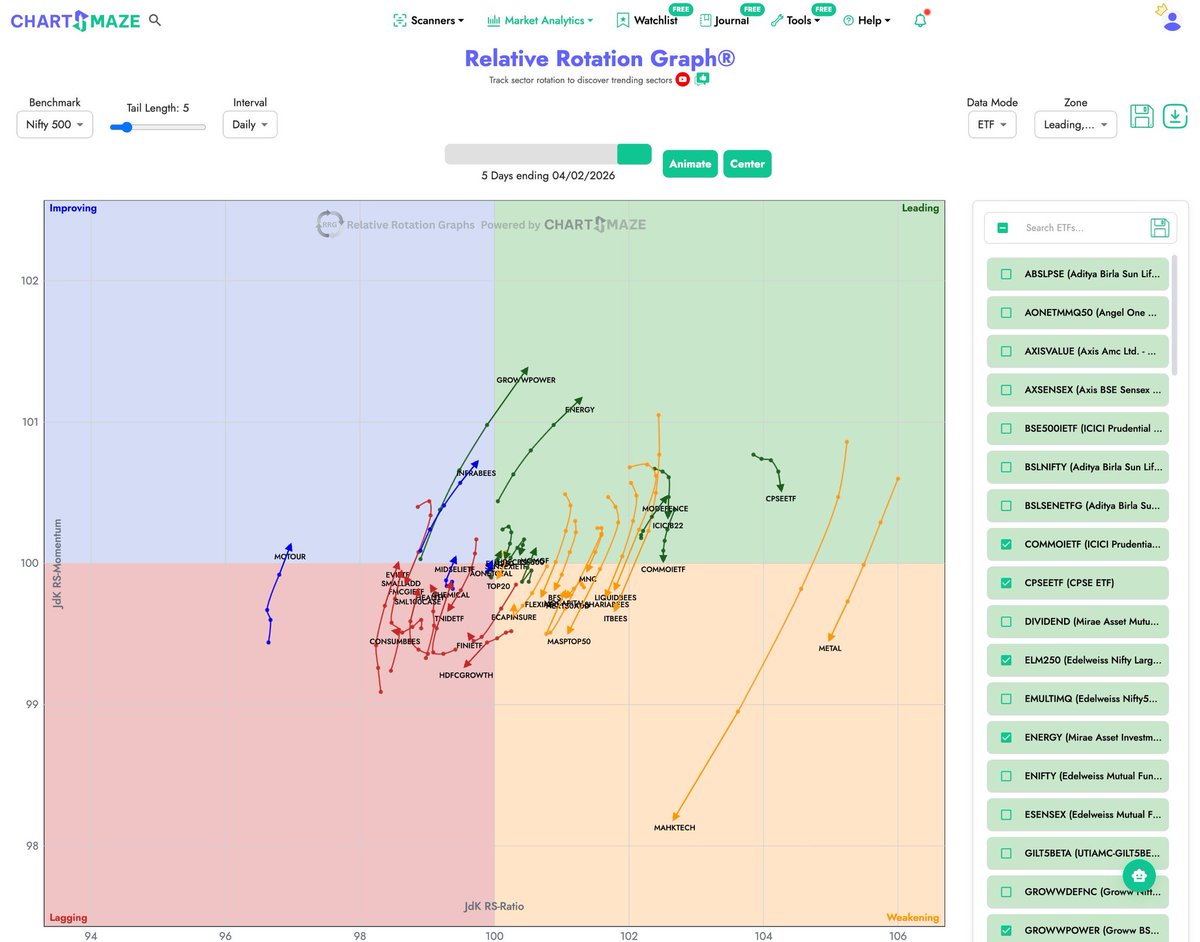Viewport: 1200px width, 942px height.
Task: Open the Data Mode ETF dropdown
Action: [x=992, y=125]
